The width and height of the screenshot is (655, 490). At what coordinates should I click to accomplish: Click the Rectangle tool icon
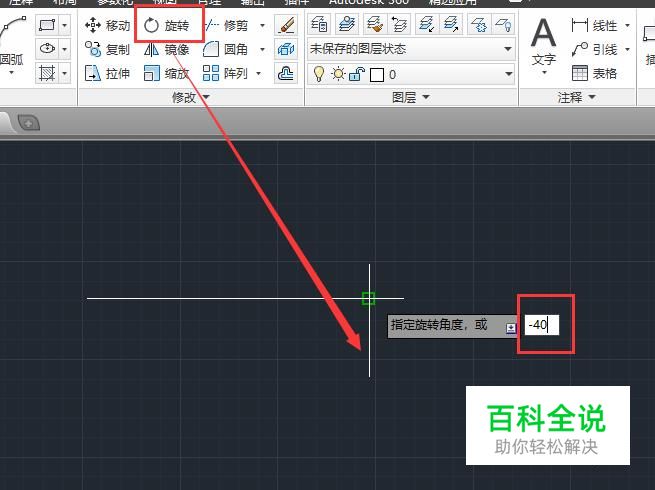[x=47, y=25]
